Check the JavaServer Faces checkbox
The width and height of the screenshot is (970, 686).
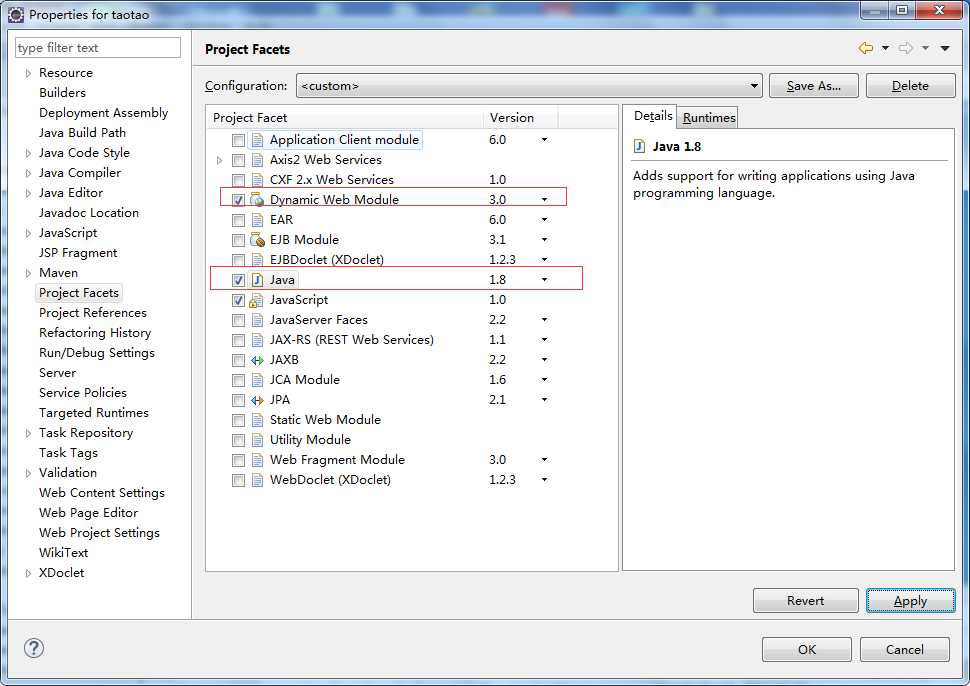click(x=238, y=320)
